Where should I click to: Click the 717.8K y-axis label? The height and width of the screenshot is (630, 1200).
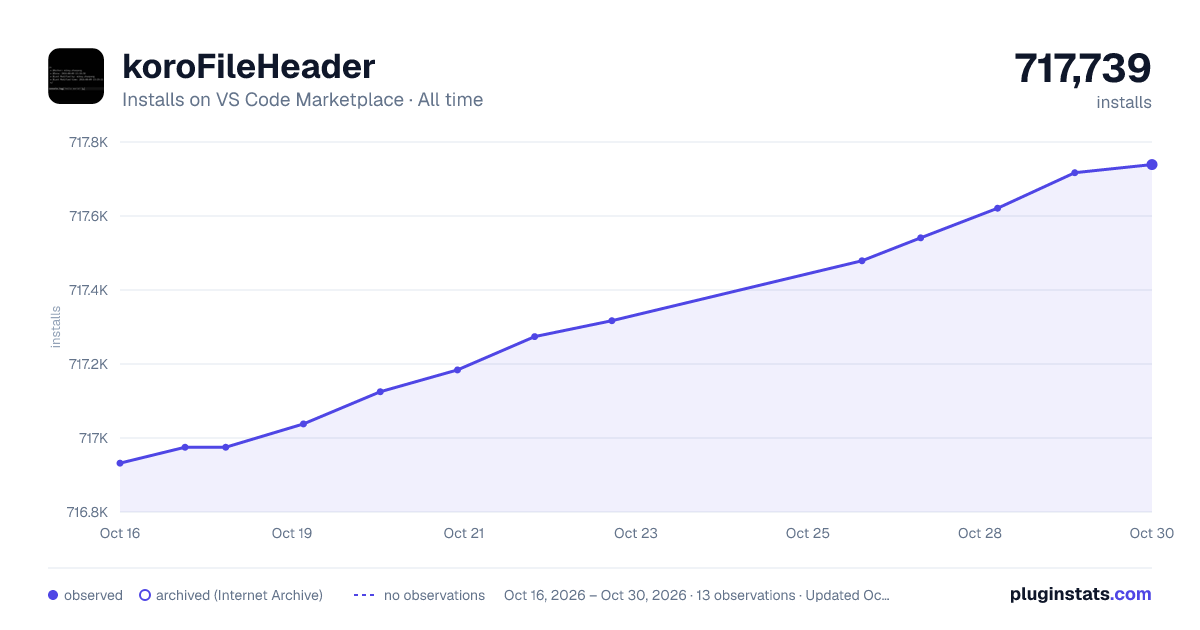click(88, 142)
